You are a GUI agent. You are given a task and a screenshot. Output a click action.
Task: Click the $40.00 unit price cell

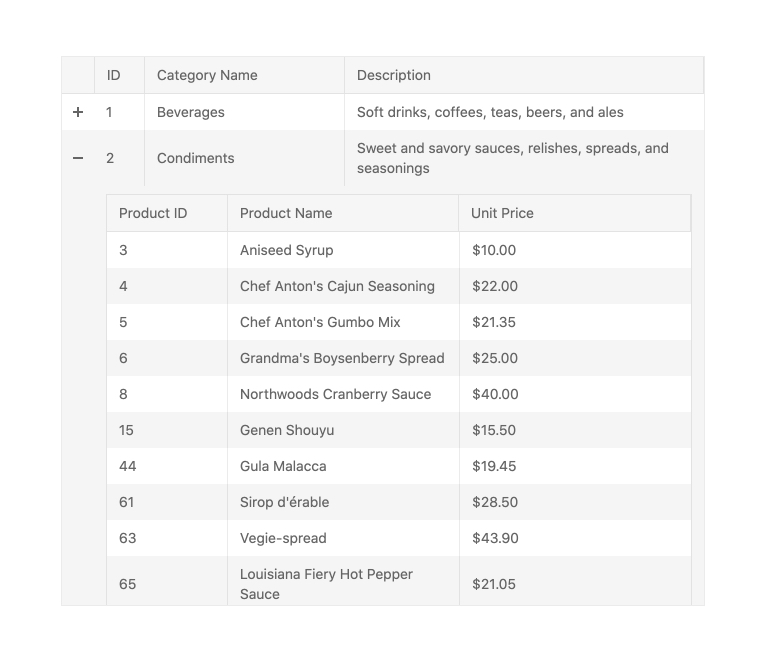tap(495, 394)
